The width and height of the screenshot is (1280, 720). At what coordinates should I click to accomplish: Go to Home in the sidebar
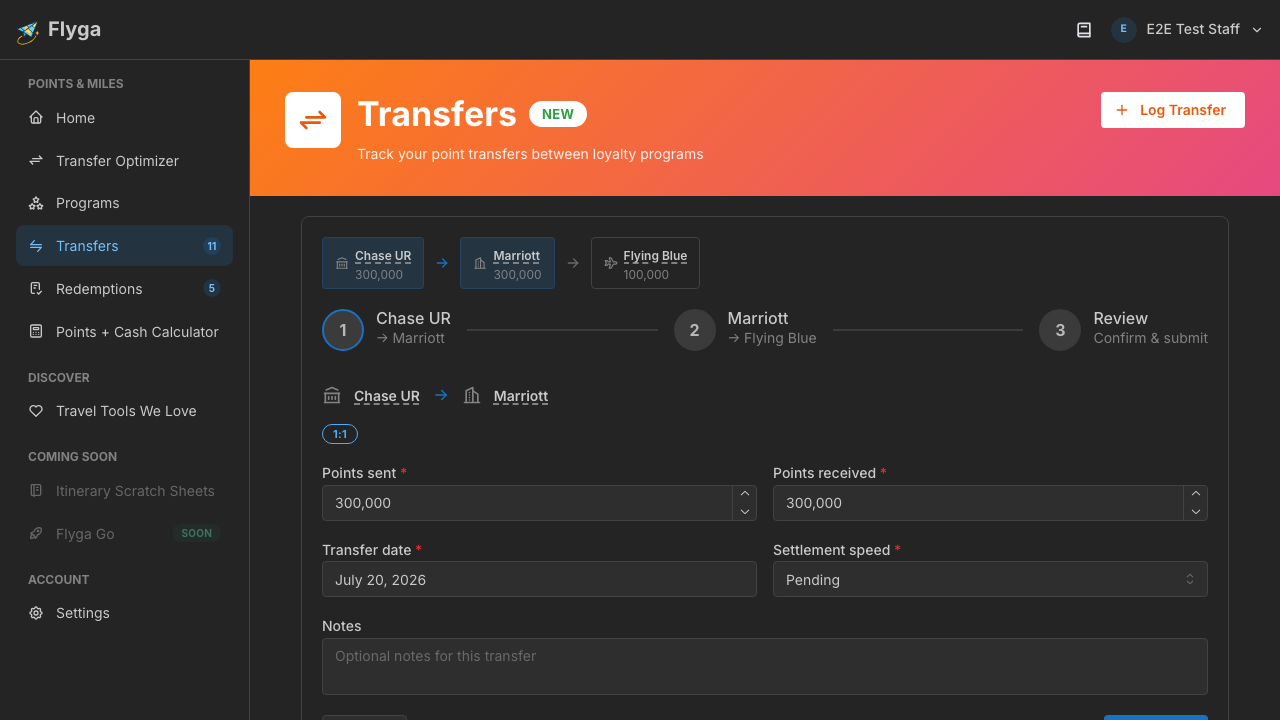click(x=124, y=118)
